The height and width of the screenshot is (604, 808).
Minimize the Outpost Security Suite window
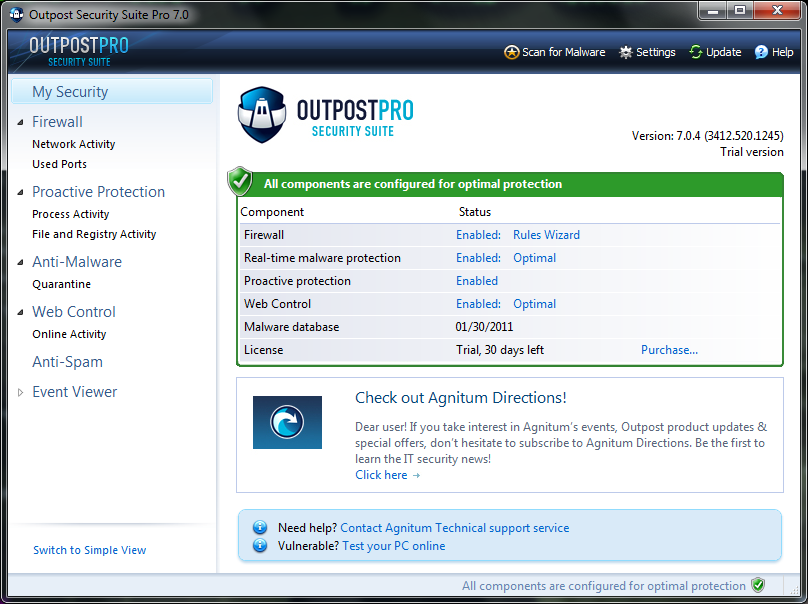pos(713,11)
